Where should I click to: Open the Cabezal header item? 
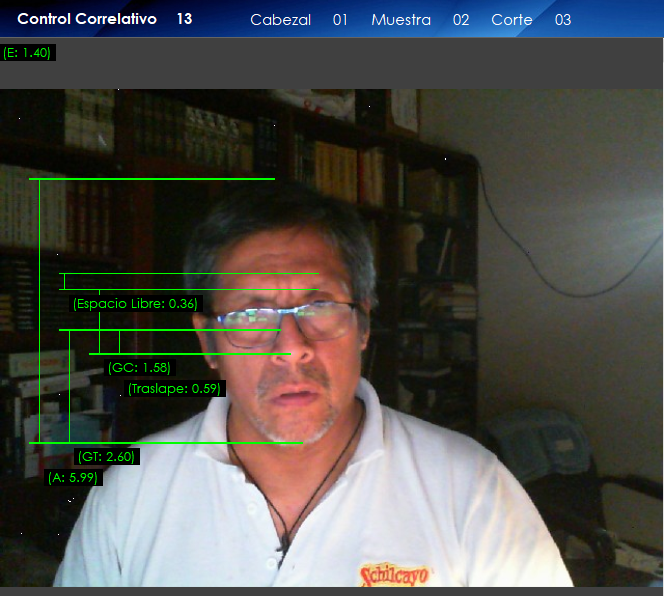pyautogui.click(x=280, y=20)
